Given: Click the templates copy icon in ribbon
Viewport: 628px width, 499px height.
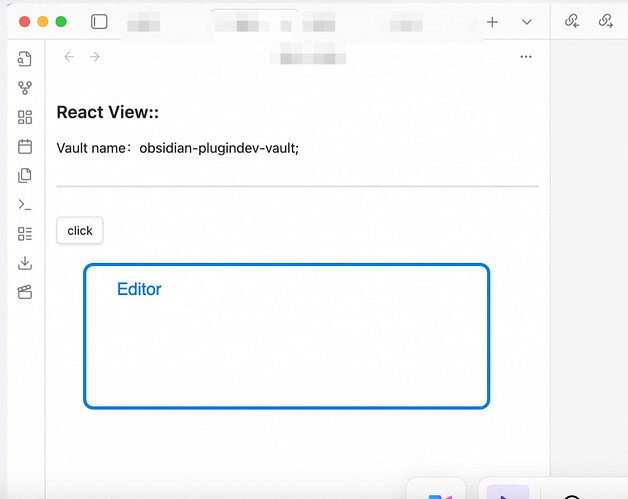Looking at the screenshot, I should [25, 176].
